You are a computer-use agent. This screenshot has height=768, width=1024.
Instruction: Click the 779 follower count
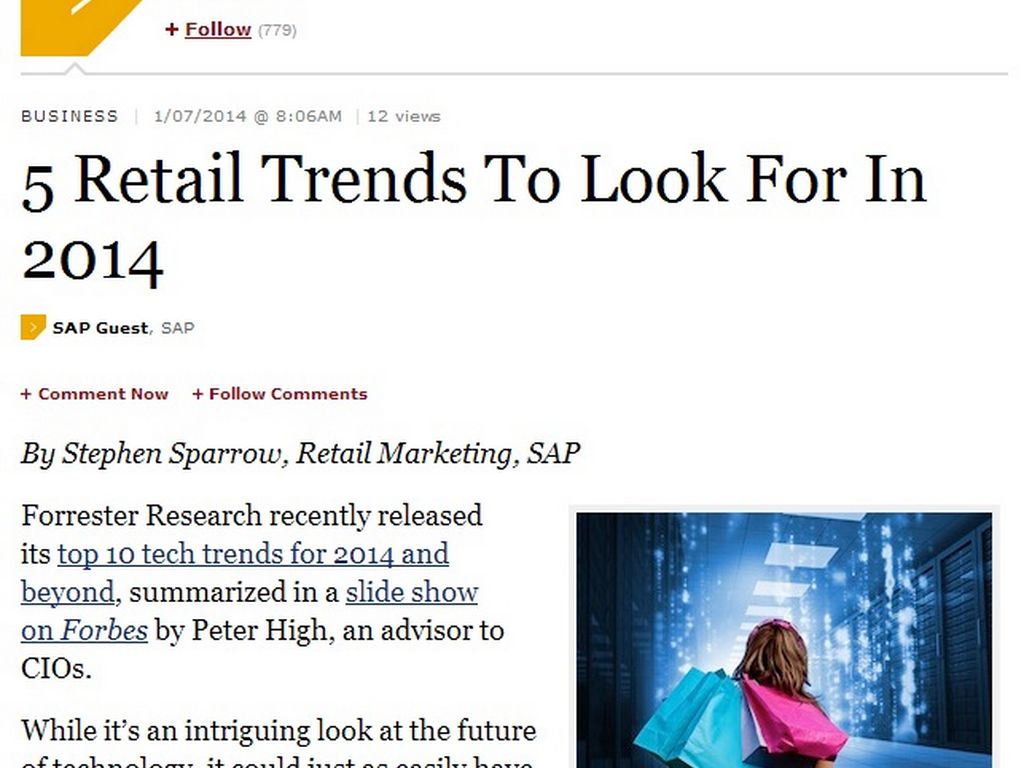pyautogui.click(x=277, y=30)
